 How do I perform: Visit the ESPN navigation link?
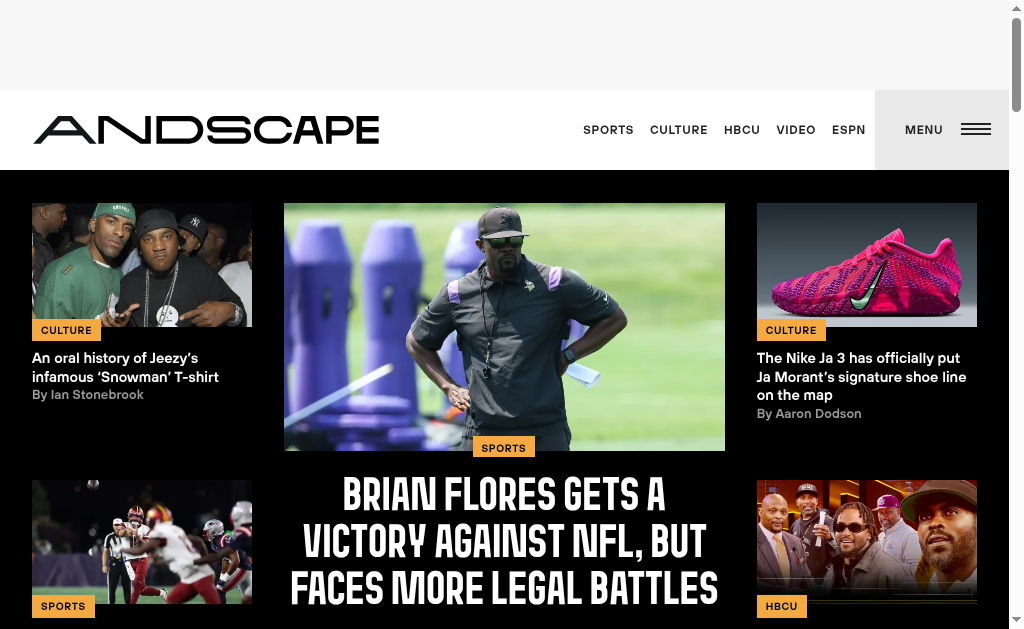pos(848,130)
